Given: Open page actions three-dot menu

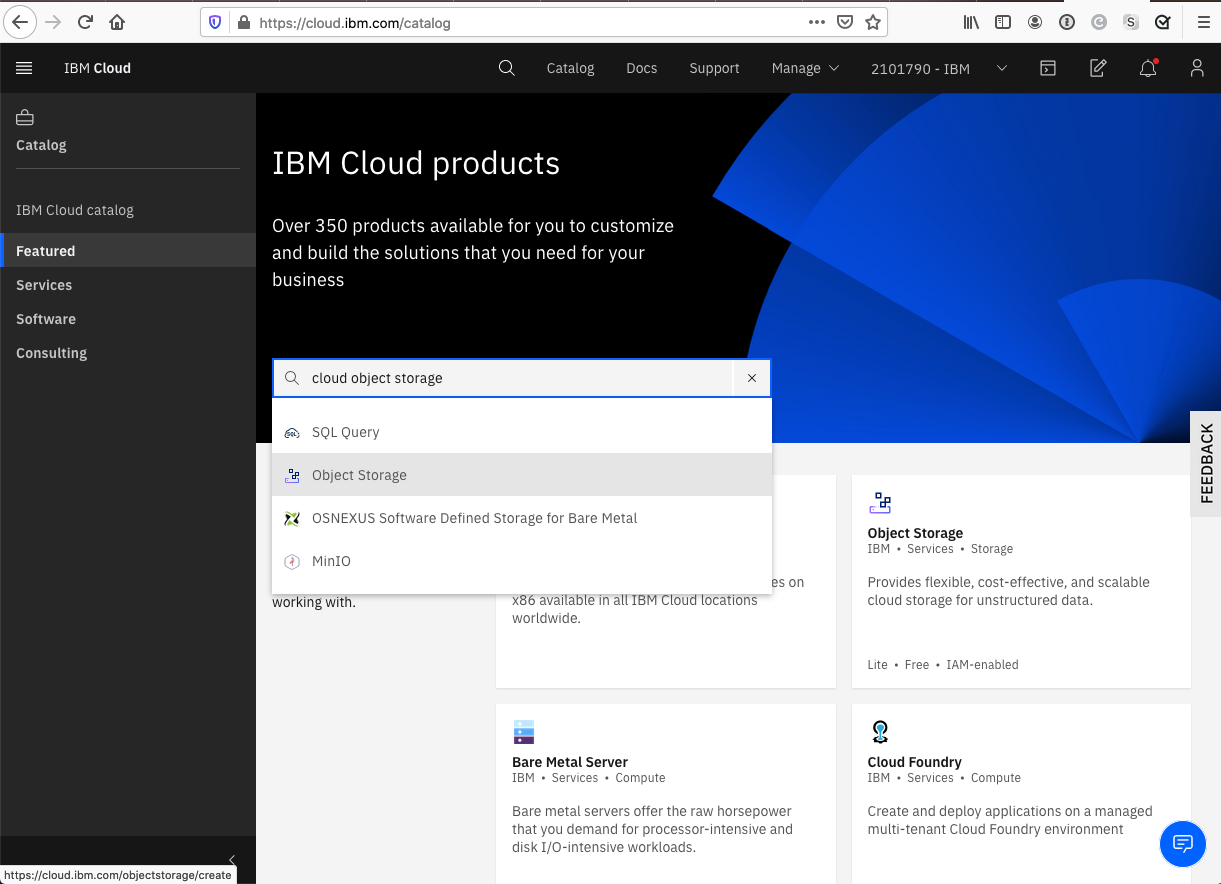Looking at the screenshot, I should coord(817,22).
